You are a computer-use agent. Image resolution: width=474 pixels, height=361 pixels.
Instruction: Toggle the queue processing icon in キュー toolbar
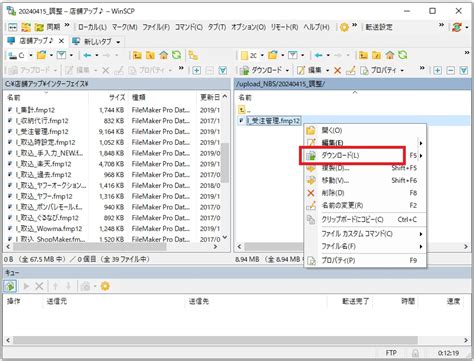(10, 286)
